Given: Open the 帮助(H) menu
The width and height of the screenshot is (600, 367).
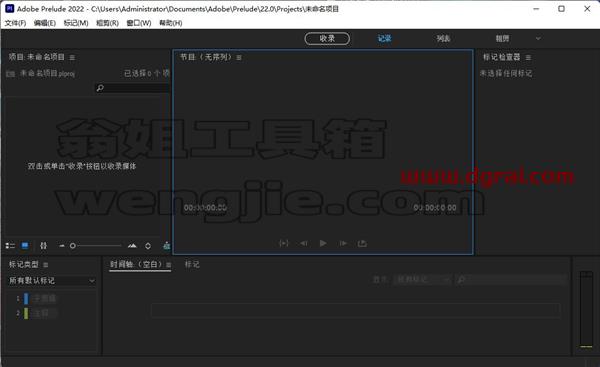Looking at the screenshot, I should (x=171, y=23).
